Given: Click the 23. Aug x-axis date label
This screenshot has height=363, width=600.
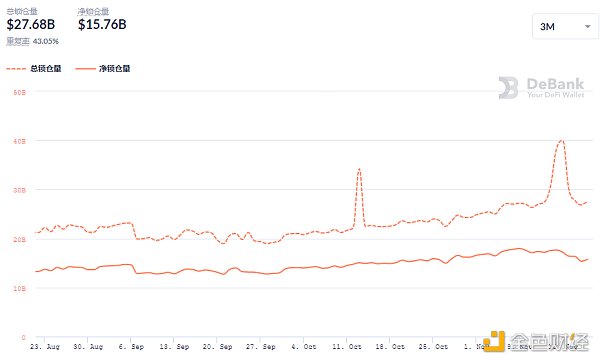Looking at the screenshot, I should point(45,347).
